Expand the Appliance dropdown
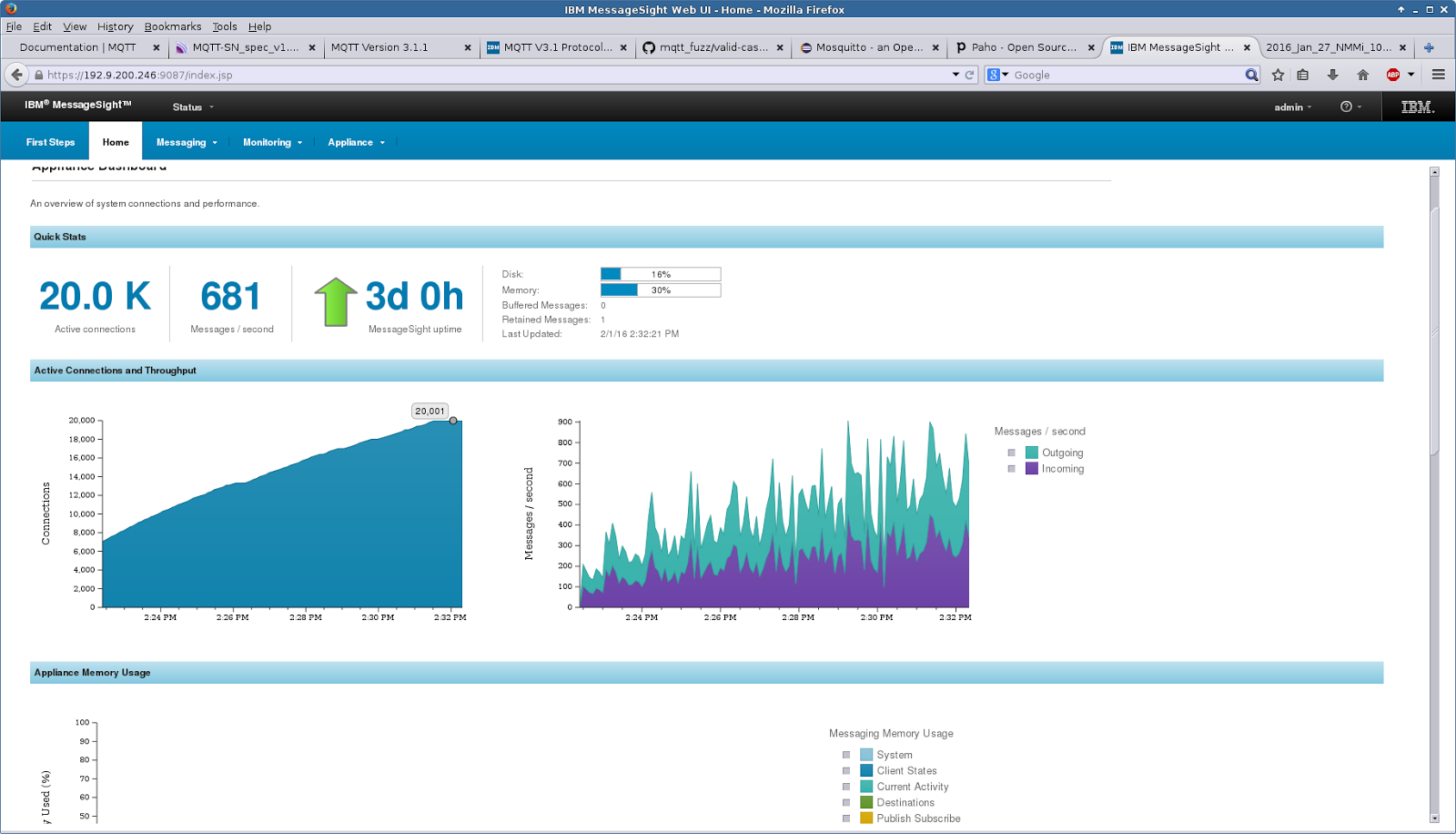This screenshot has width=1456, height=834. click(356, 142)
